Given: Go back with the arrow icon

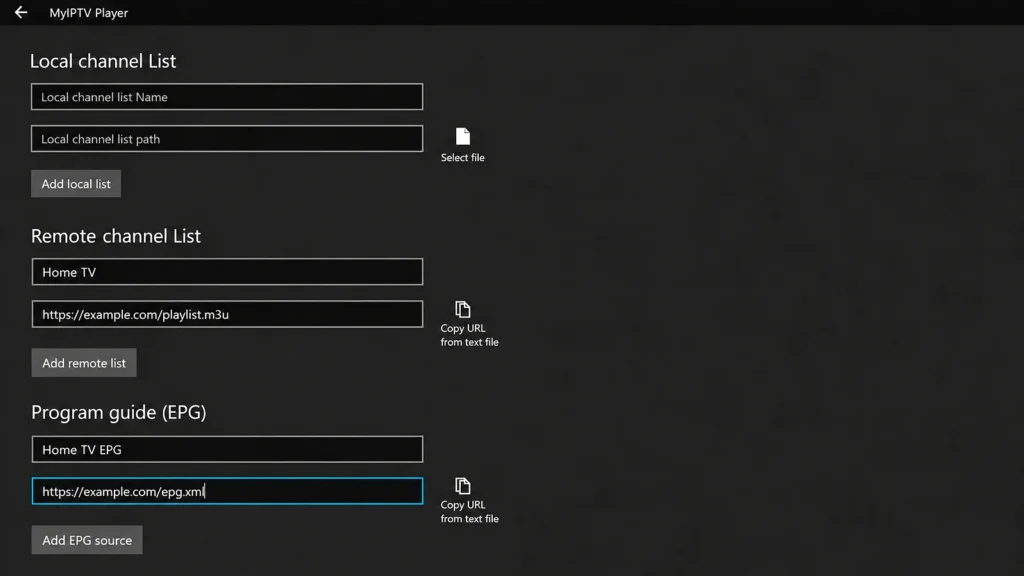Looking at the screenshot, I should tap(21, 12).
